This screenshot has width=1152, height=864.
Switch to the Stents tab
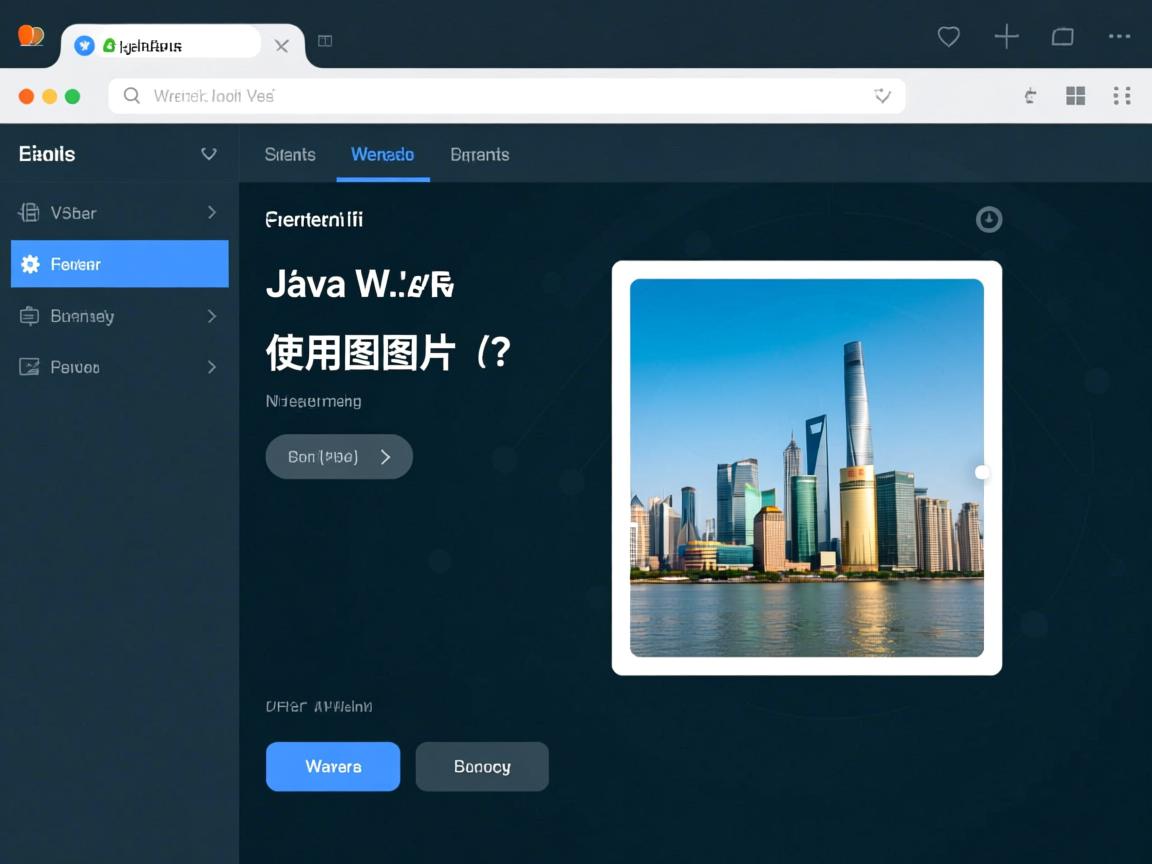(x=289, y=155)
